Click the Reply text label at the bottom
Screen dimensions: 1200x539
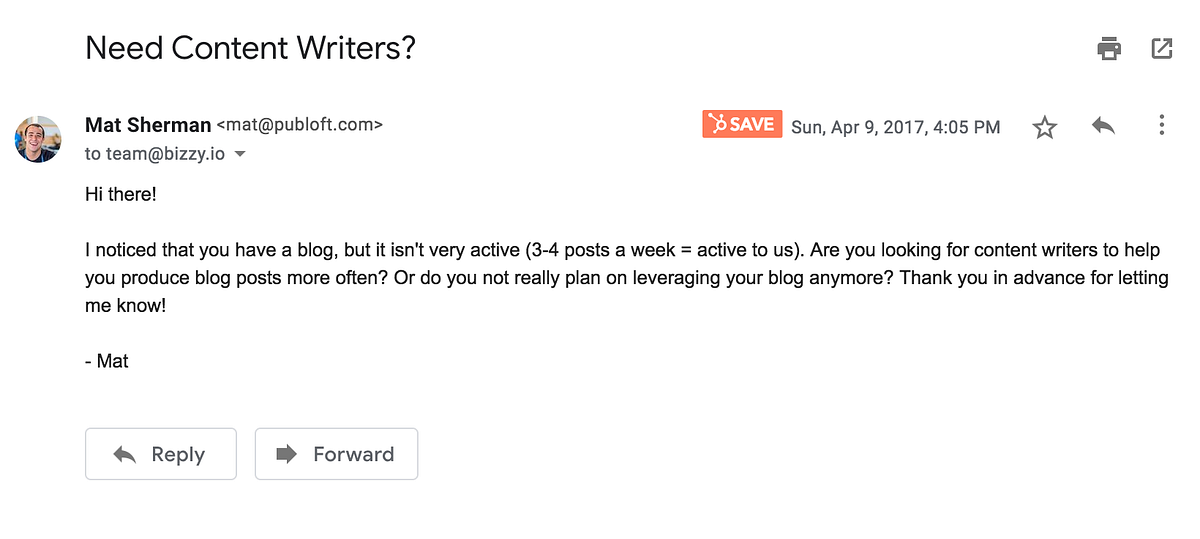[x=178, y=454]
